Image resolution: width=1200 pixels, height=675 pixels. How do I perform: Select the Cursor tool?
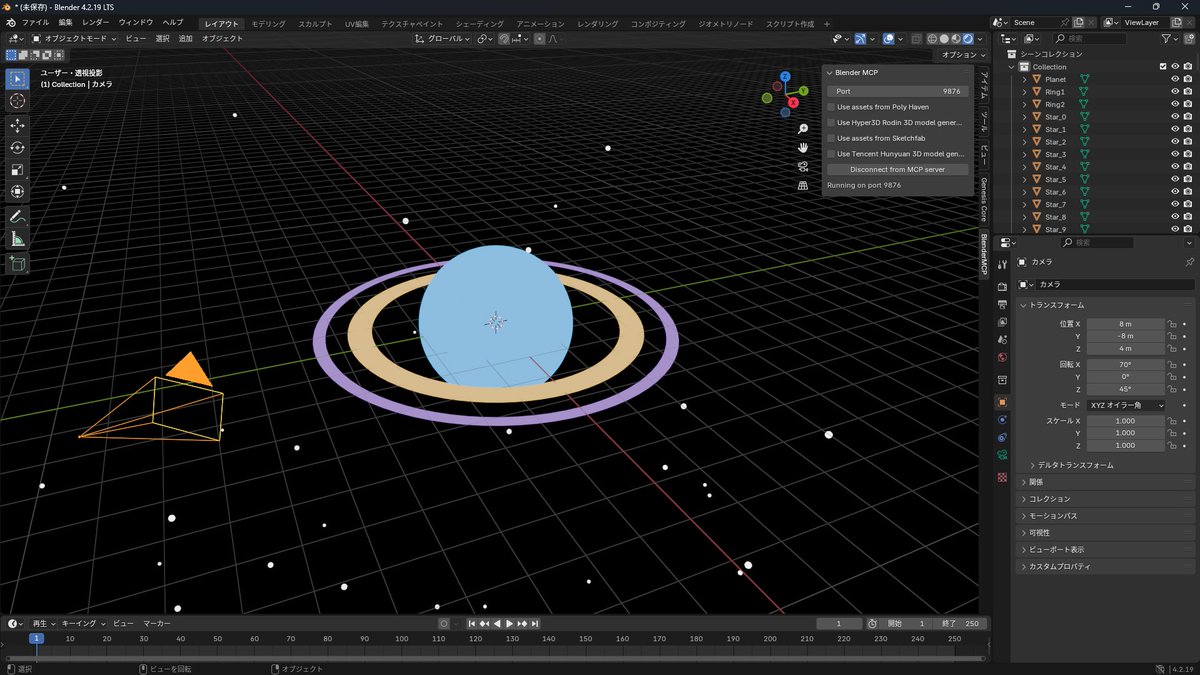click(x=17, y=101)
